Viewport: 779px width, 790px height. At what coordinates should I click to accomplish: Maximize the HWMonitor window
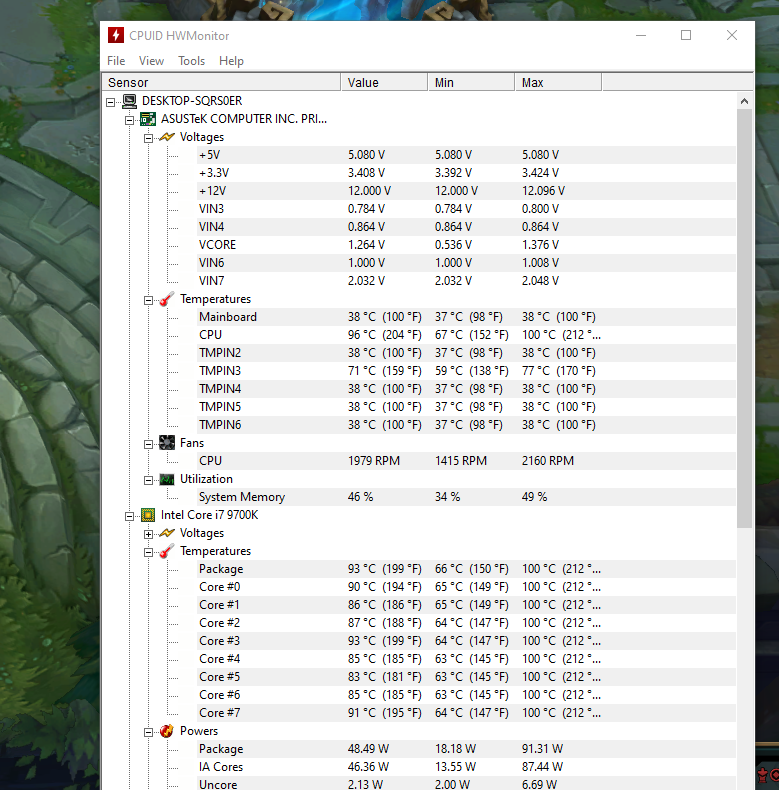tap(686, 35)
